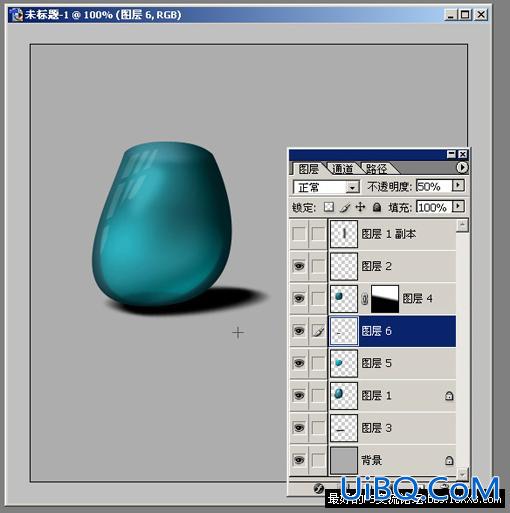Select the 图层 1 副本 layer name
The width and height of the screenshot is (510, 513).
pyautogui.click(x=389, y=234)
